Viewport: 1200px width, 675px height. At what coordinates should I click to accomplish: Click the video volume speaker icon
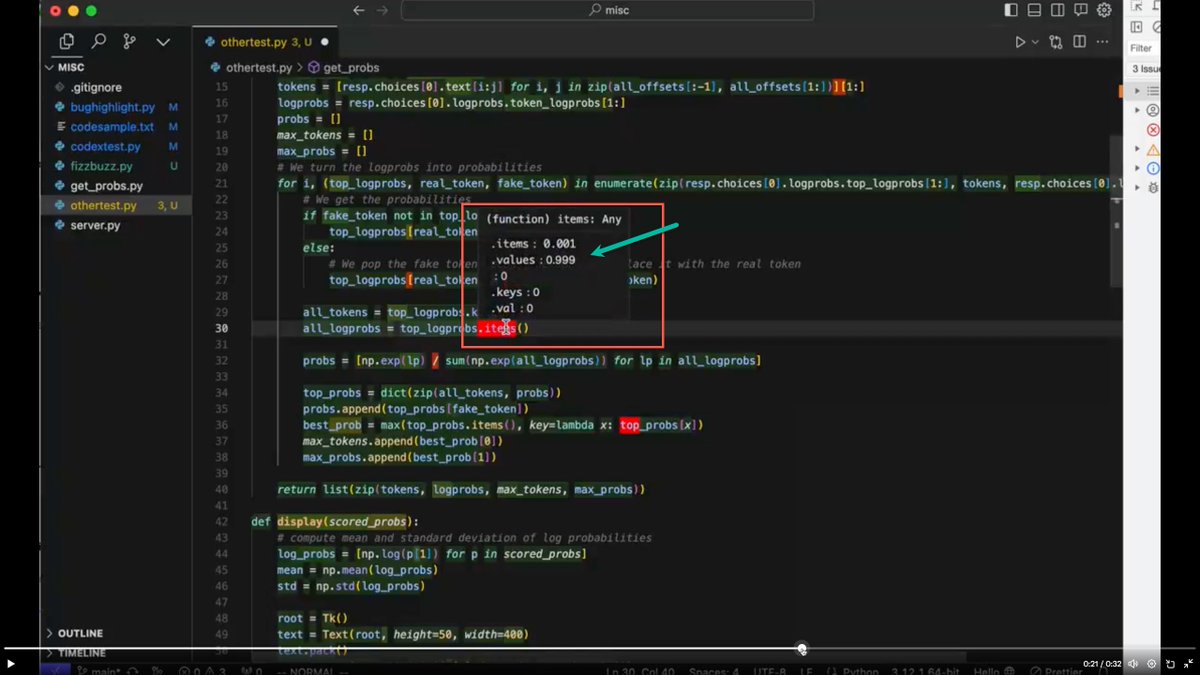pyautogui.click(x=1133, y=663)
